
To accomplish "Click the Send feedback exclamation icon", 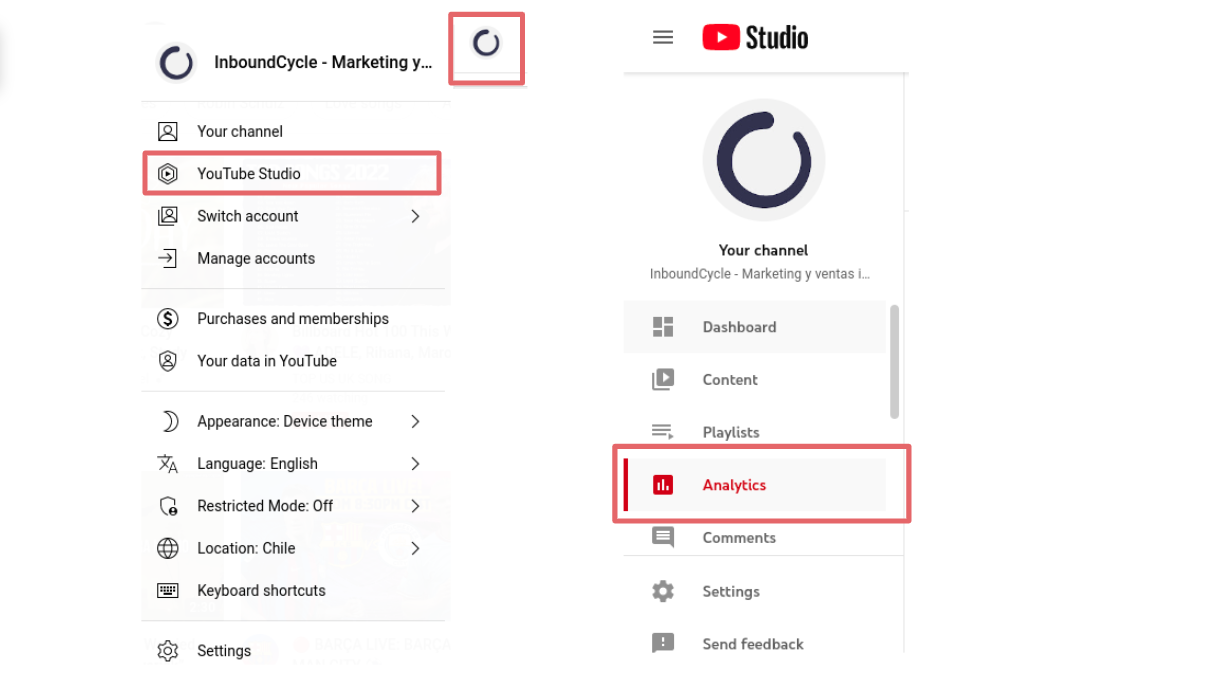I will 663,643.
